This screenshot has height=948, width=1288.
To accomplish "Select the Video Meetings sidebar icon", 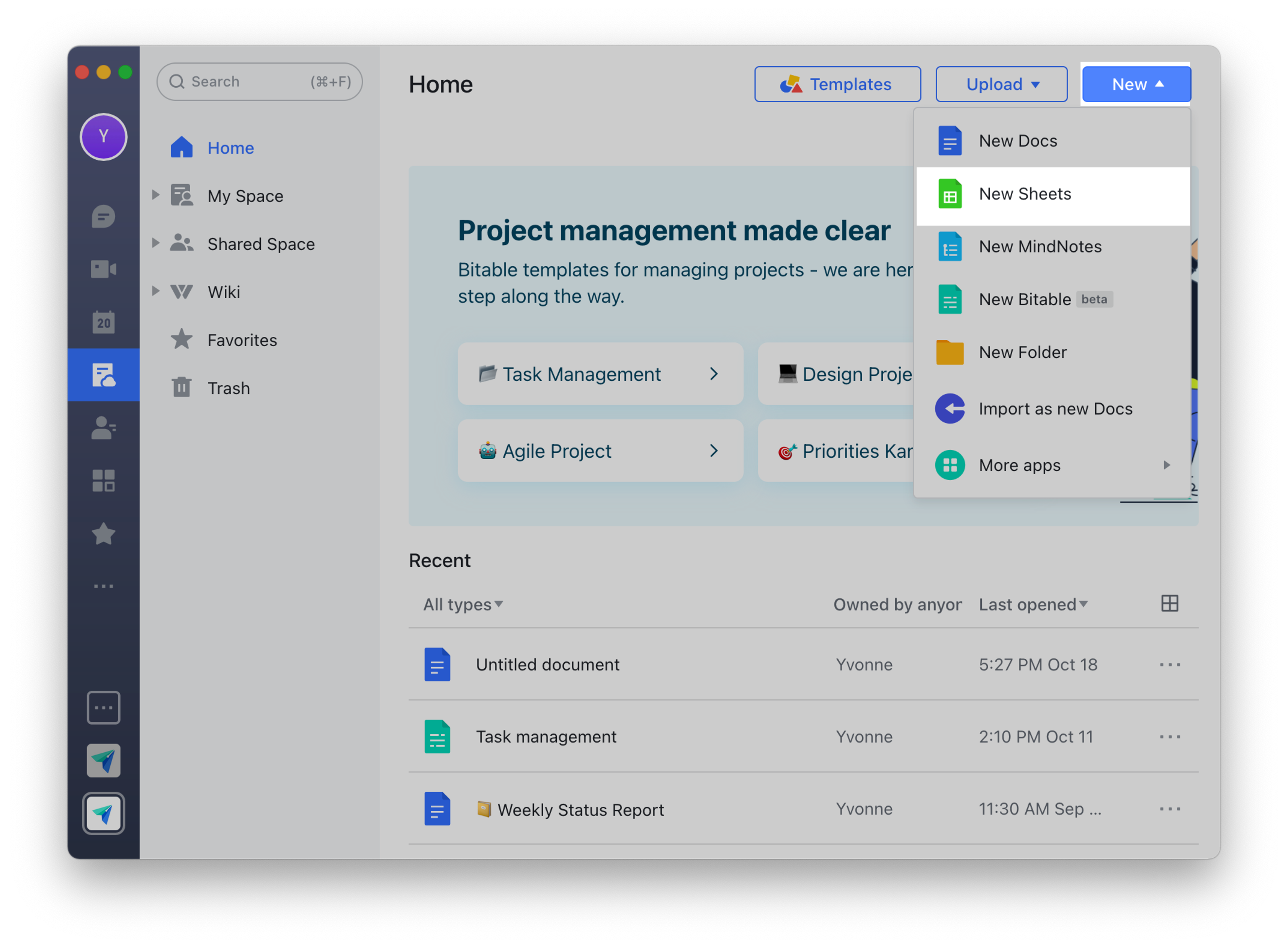I will [103, 269].
